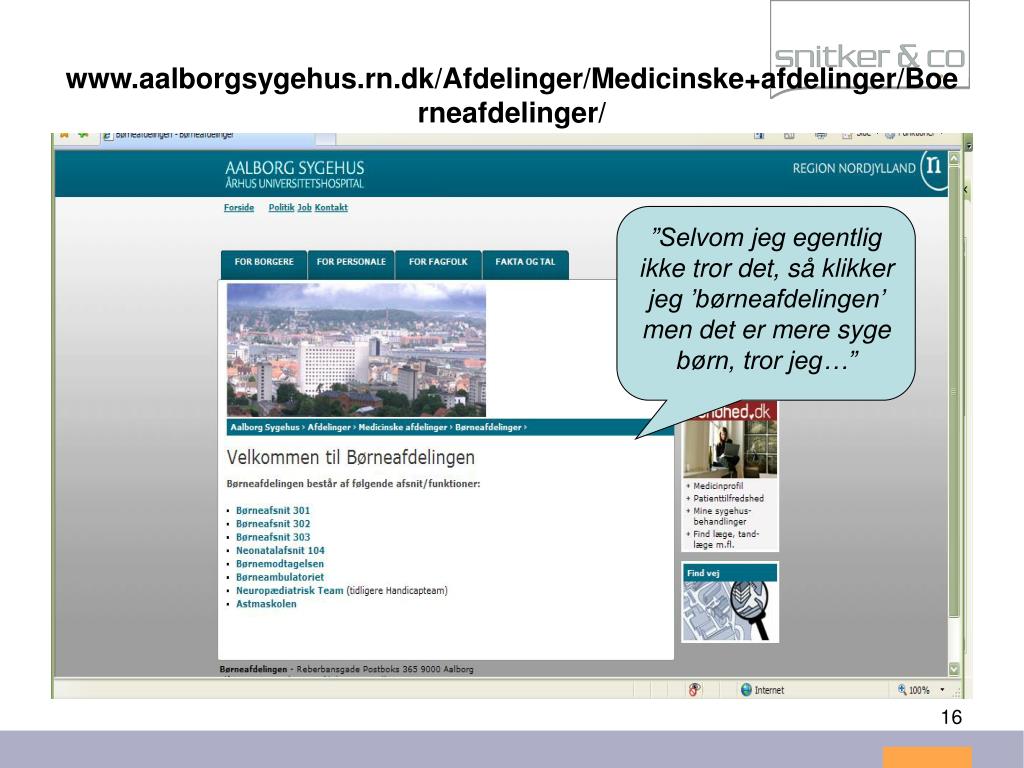Click the vertical scrollbar thumb
Image resolution: width=1024 pixels, height=768 pixels.
[x=953, y=392]
